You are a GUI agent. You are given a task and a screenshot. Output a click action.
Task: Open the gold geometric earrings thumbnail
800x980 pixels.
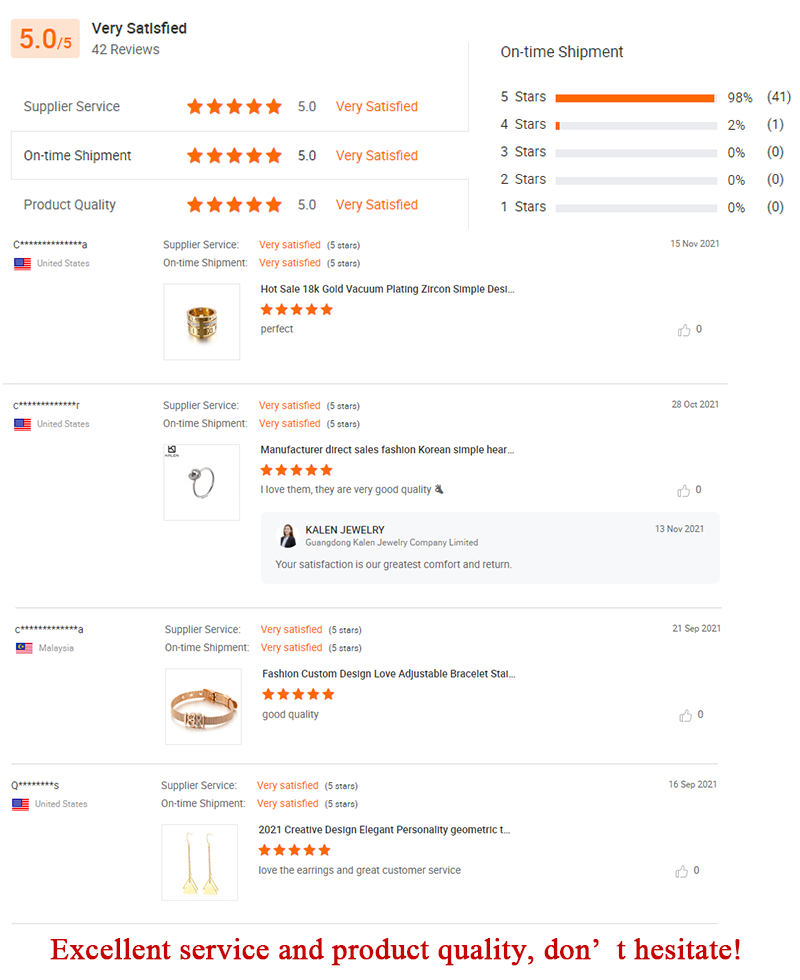(200, 862)
